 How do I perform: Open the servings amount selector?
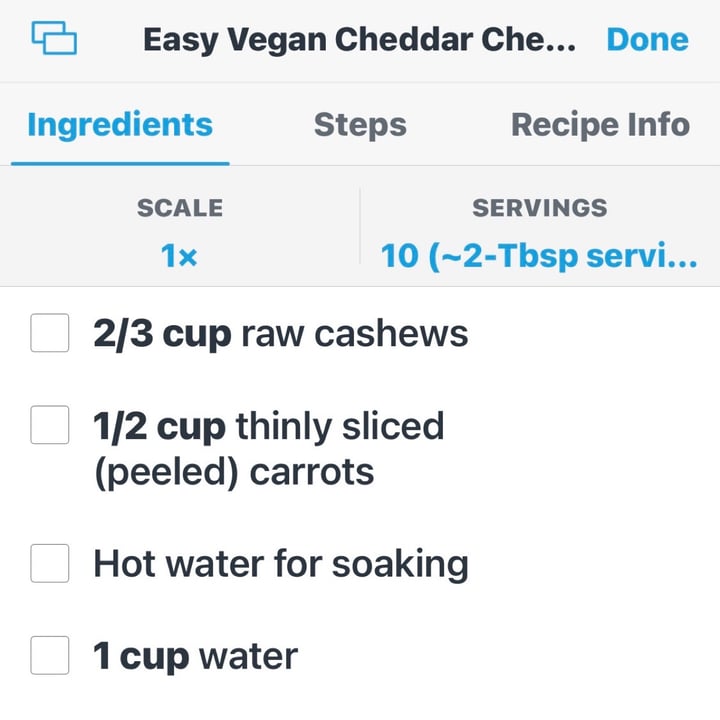click(x=539, y=256)
